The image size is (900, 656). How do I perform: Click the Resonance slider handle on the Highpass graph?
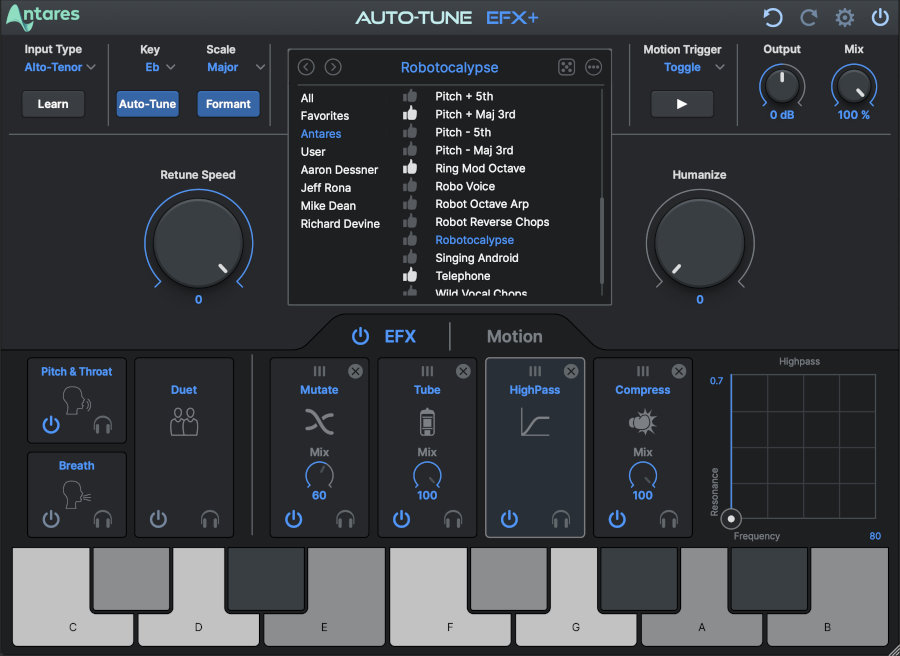[x=731, y=519]
